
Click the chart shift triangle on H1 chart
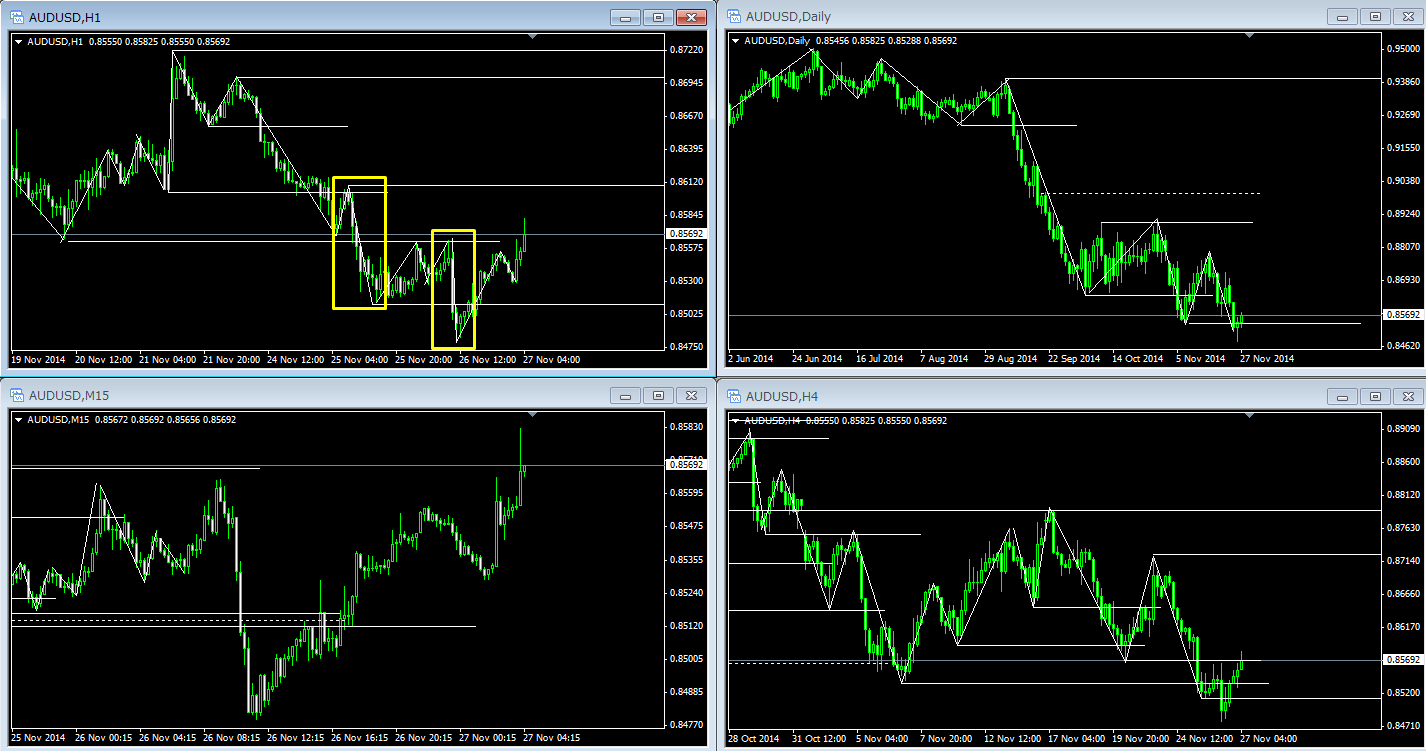pyautogui.click(x=533, y=37)
